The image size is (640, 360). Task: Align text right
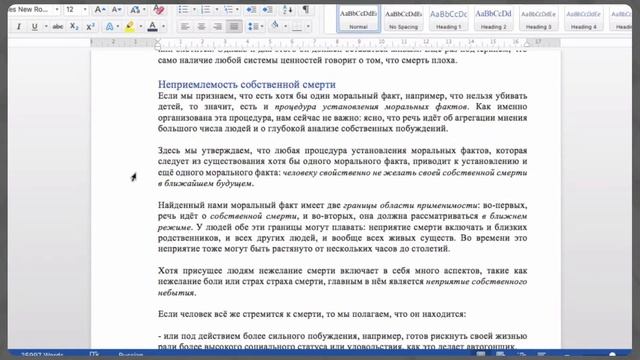(x=218, y=27)
